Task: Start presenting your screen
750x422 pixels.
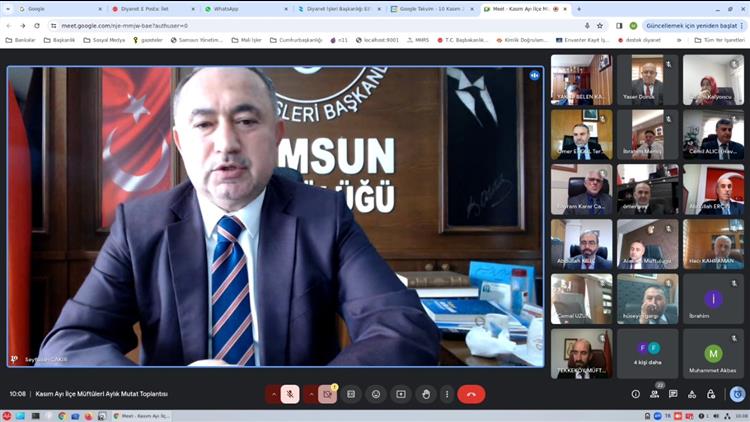Action: pyautogui.click(x=401, y=394)
